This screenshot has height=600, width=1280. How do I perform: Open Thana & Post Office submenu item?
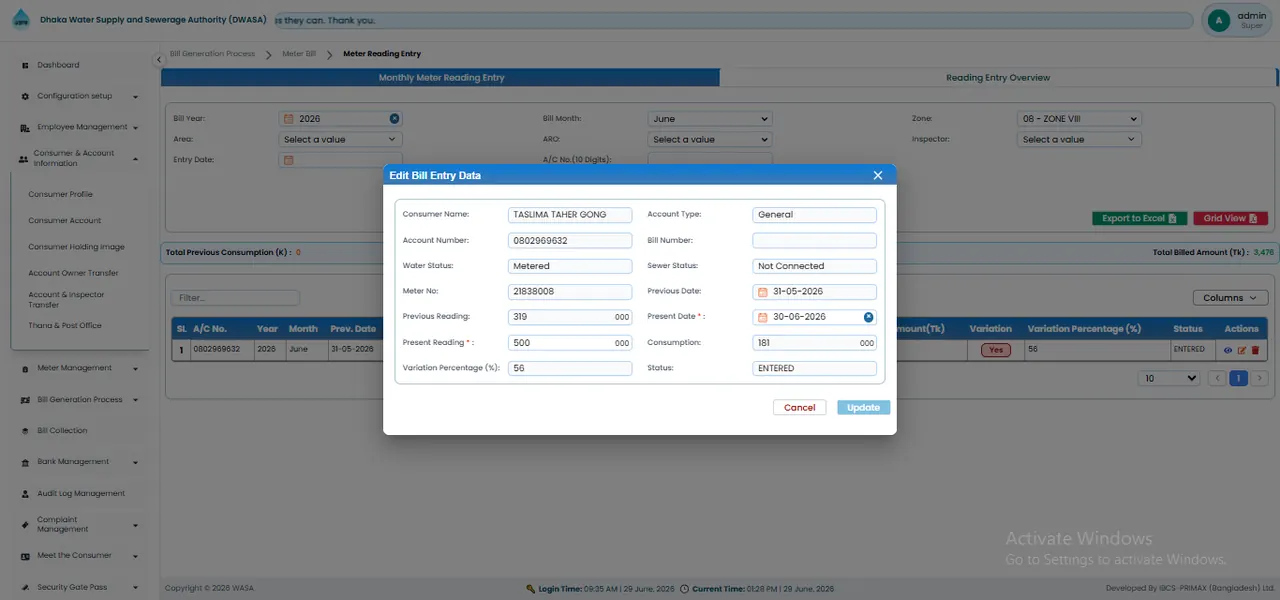pos(64,326)
